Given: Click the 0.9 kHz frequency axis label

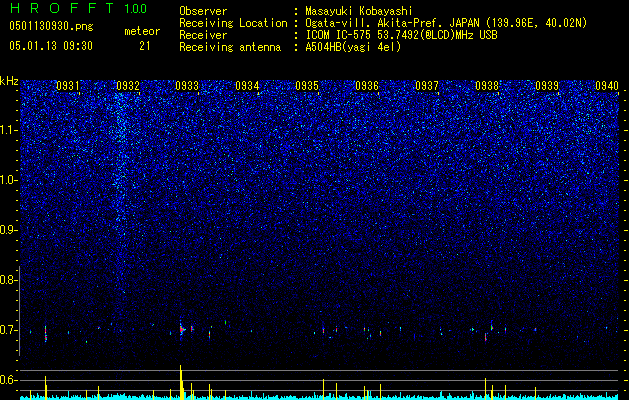Looking at the screenshot, I should [8, 230].
